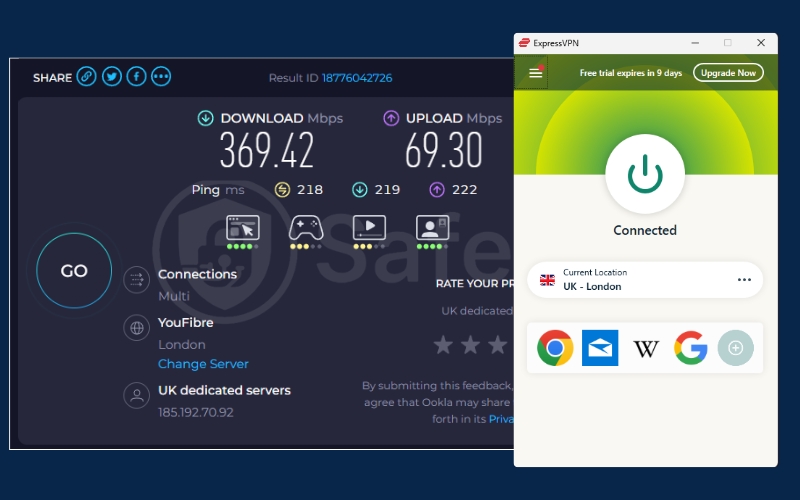The image size is (800, 500).
Task: Toggle the ExpressVPN power button to disconnect
Action: [x=645, y=174]
